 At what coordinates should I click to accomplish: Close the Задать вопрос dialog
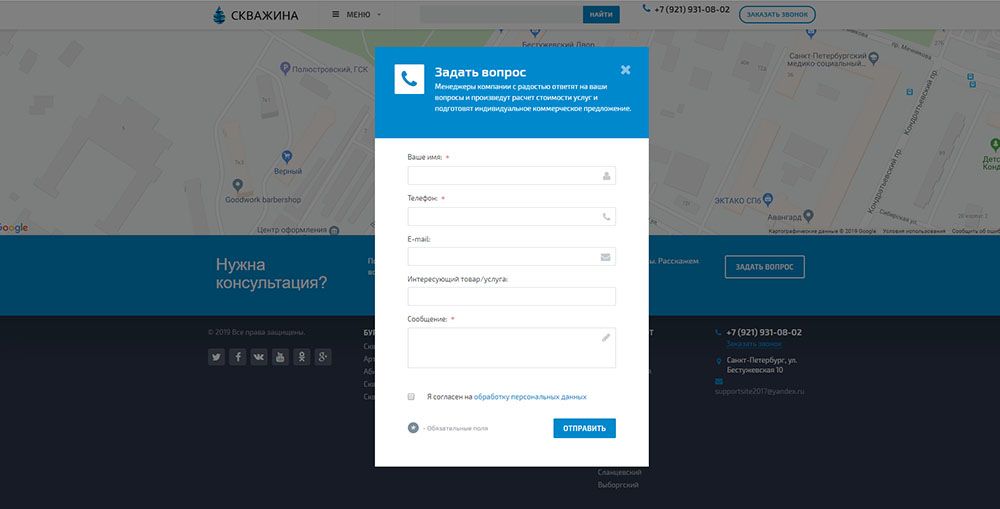[x=625, y=70]
